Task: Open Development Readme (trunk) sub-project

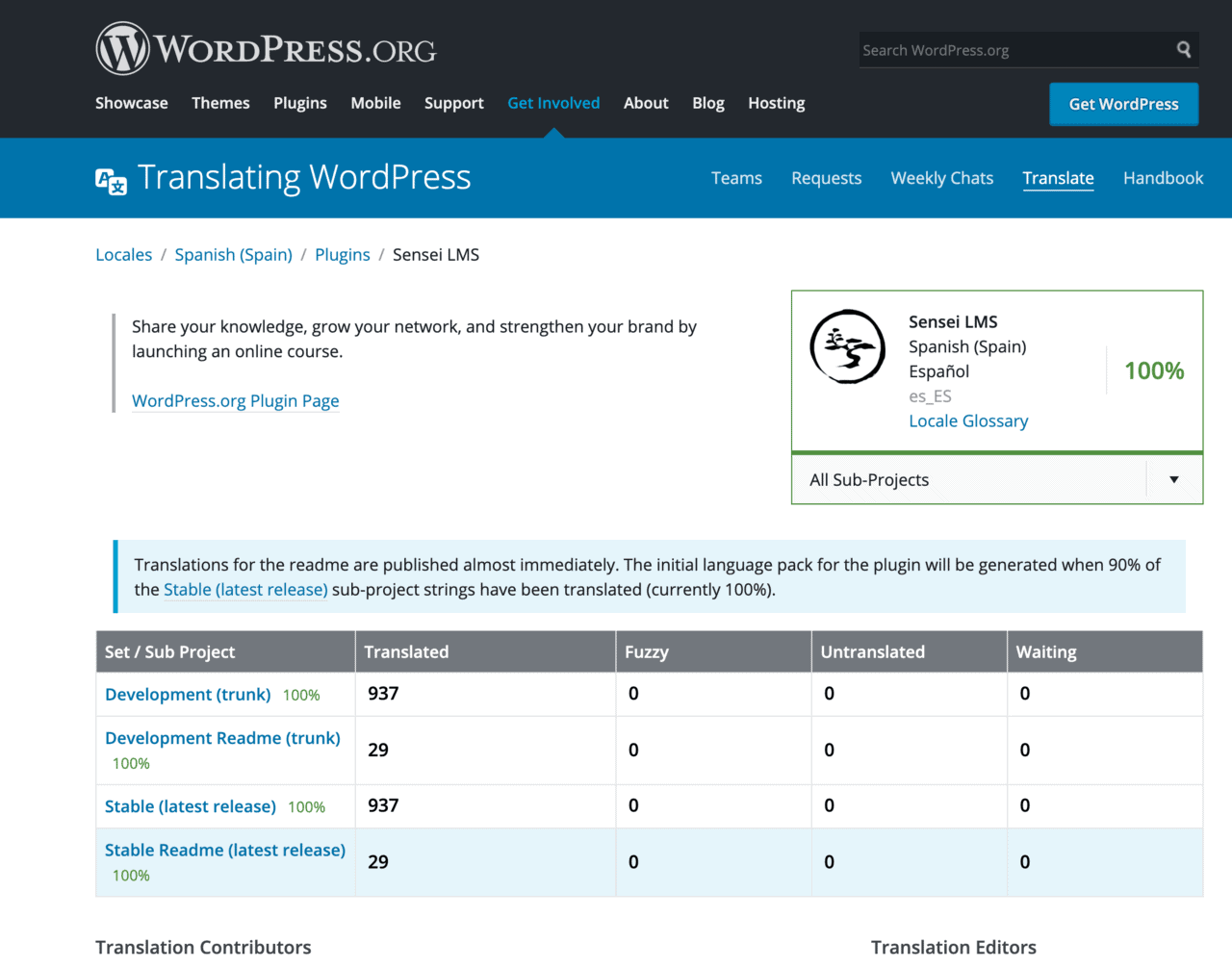Action: tap(222, 738)
